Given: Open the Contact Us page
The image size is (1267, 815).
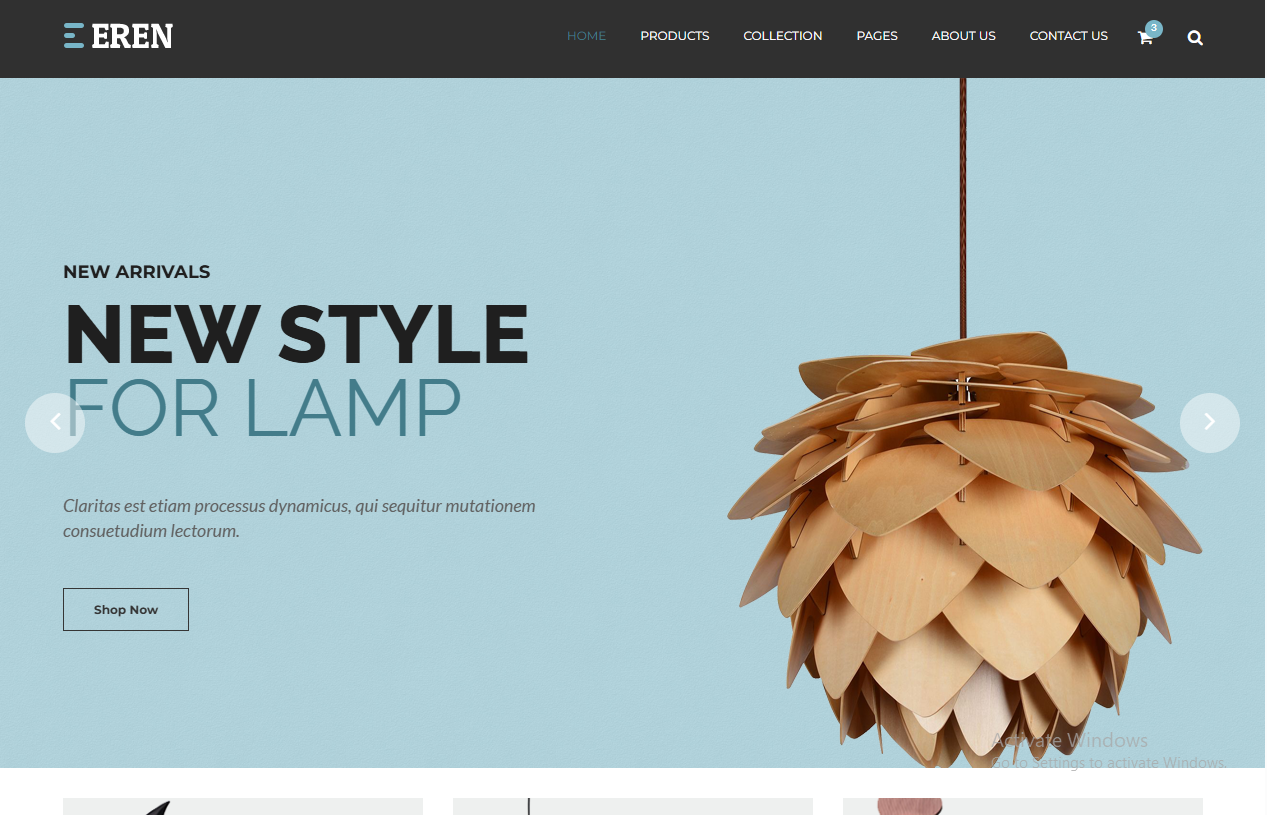Looking at the screenshot, I should [x=1069, y=36].
